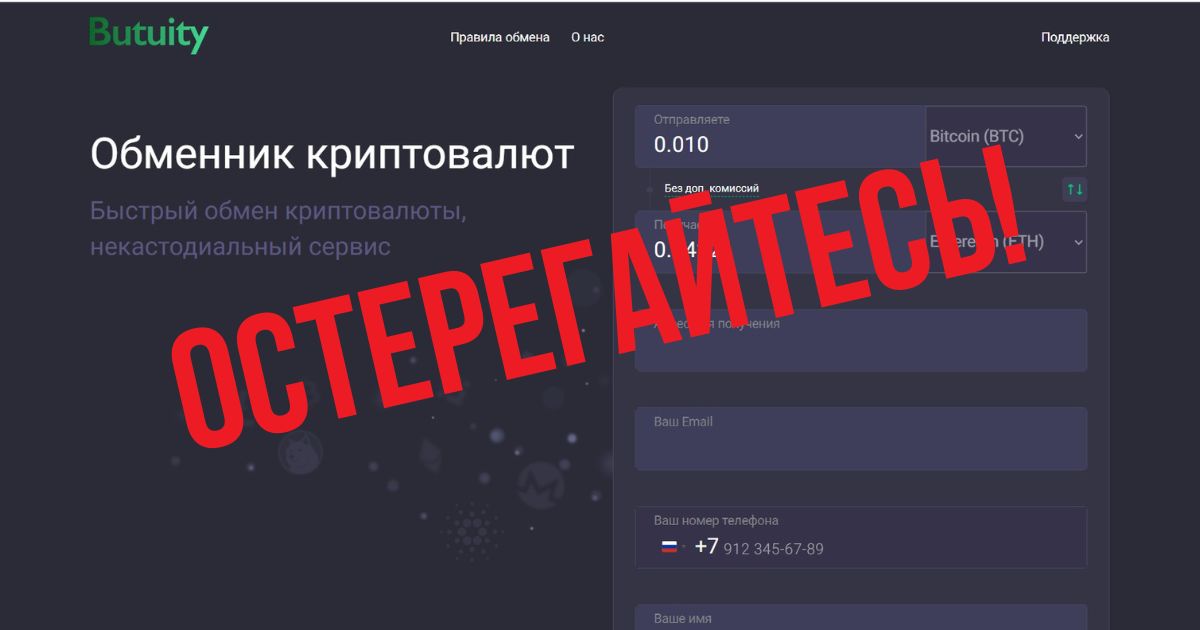This screenshot has height=630, width=1200.
Task: Swap currencies with the green arrows icon
Action: tap(1075, 189)
